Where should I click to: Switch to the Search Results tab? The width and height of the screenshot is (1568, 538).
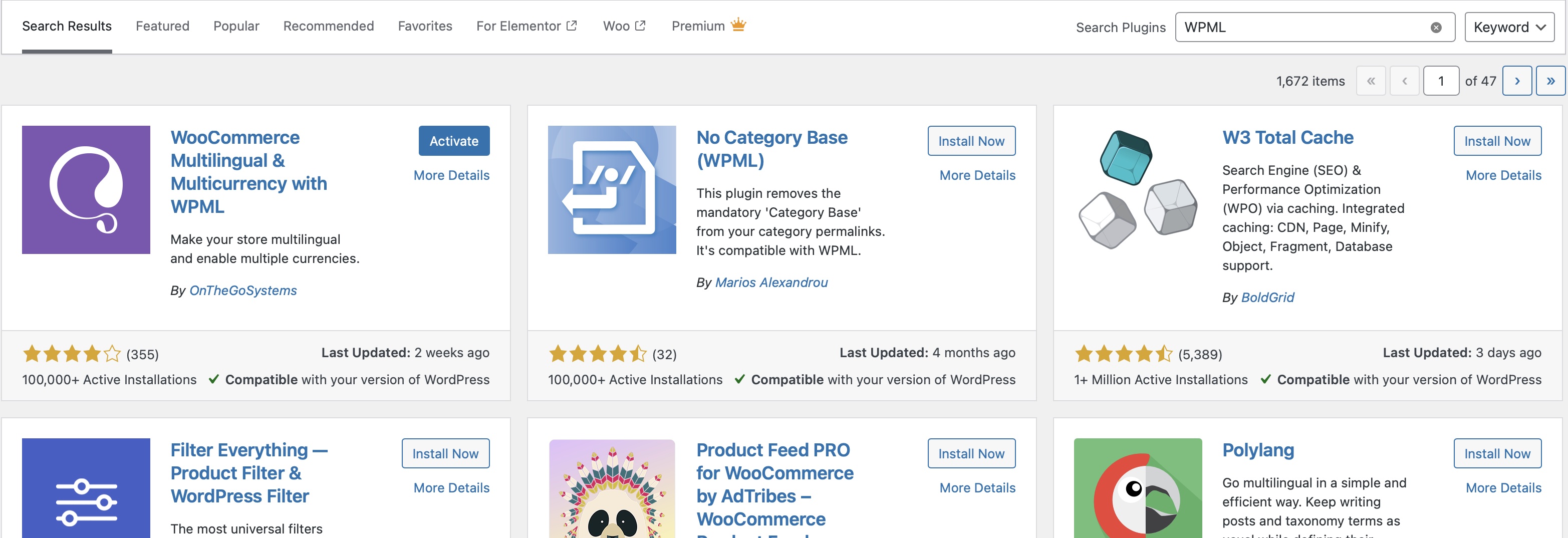point(67,26)
